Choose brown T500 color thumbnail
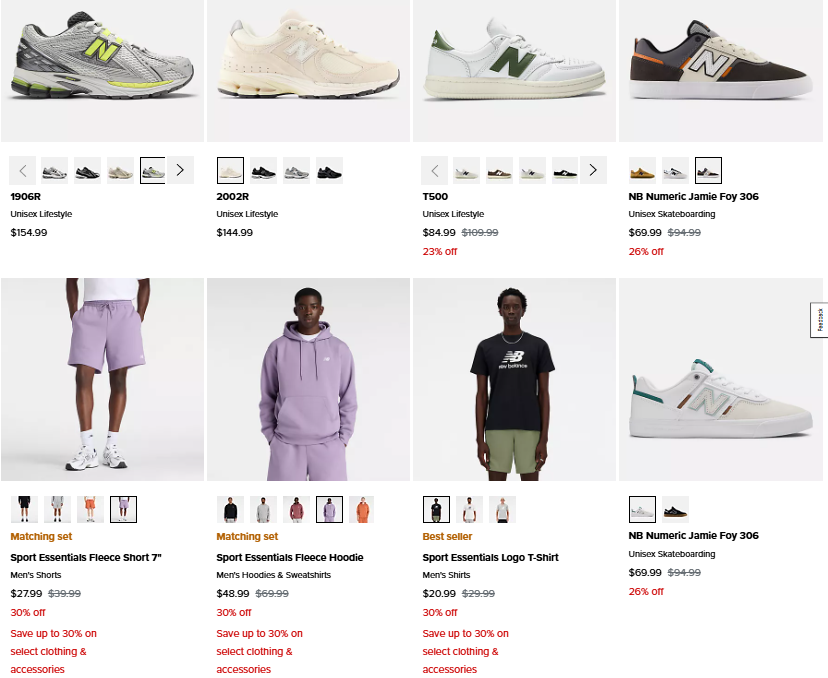828x678 pixels. click(x=499, y=171)
